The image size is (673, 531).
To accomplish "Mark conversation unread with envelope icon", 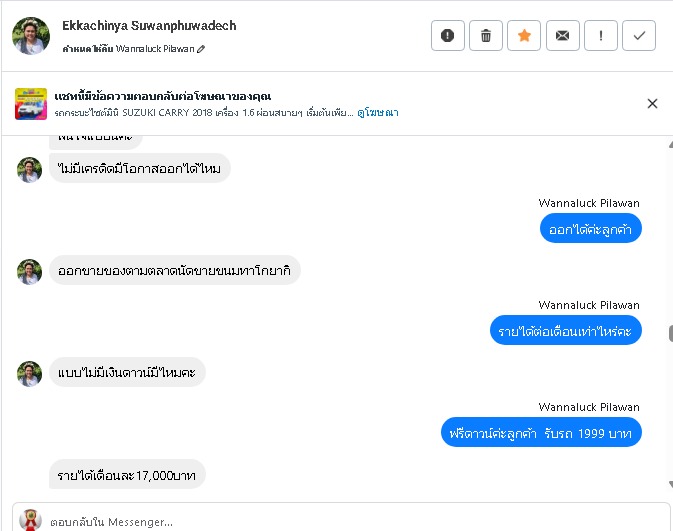I will point(562,36).
